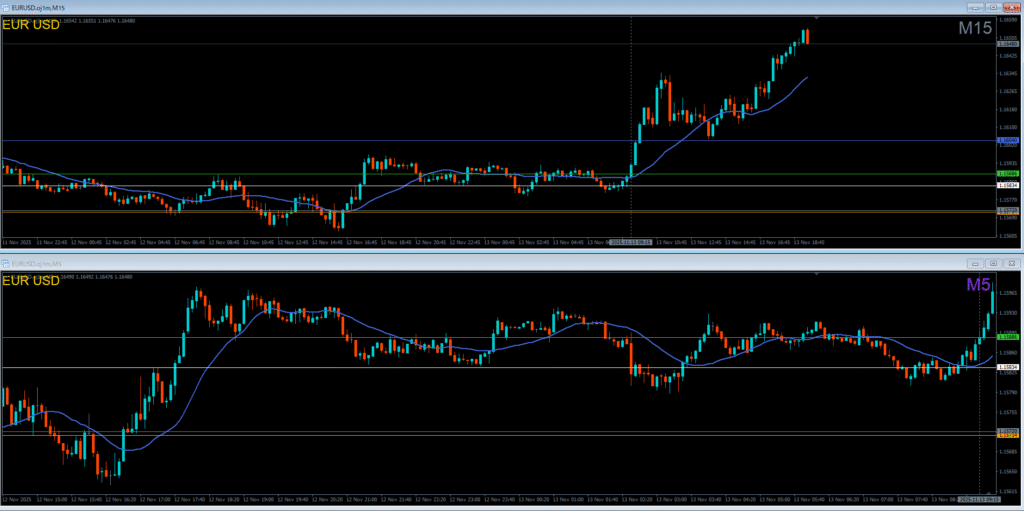Select the blue 1.16040 price label in M15
The width and height of the screenshot is (1024, 511).
(1009, 141)
